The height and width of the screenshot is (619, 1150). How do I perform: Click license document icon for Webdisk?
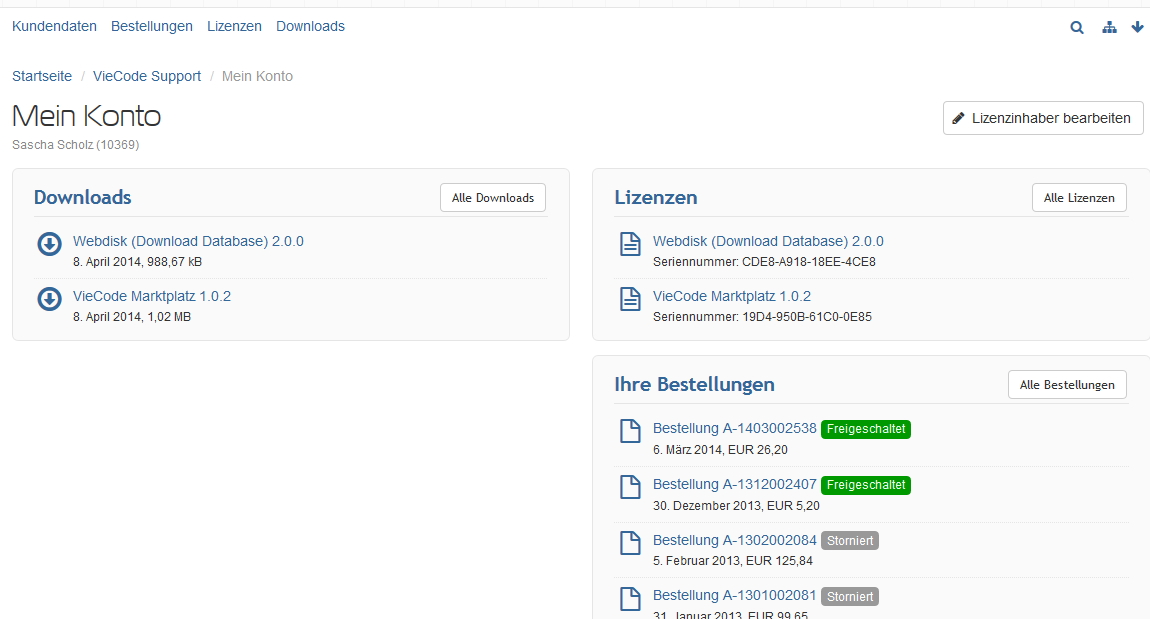pyautogui.click(x=630, y=244)
